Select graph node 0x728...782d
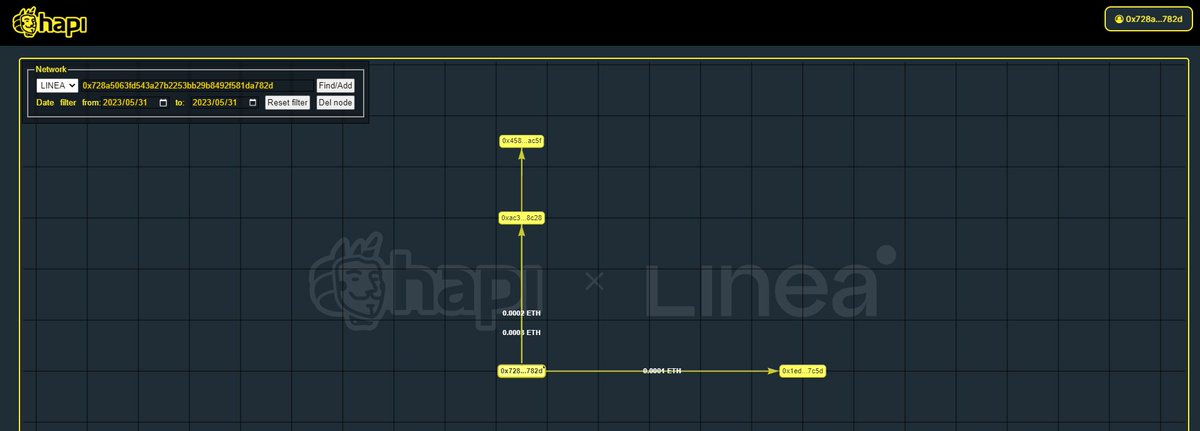Image resolution: width=1200 pixels, height=431 pixels. click(x=522, y=371)
